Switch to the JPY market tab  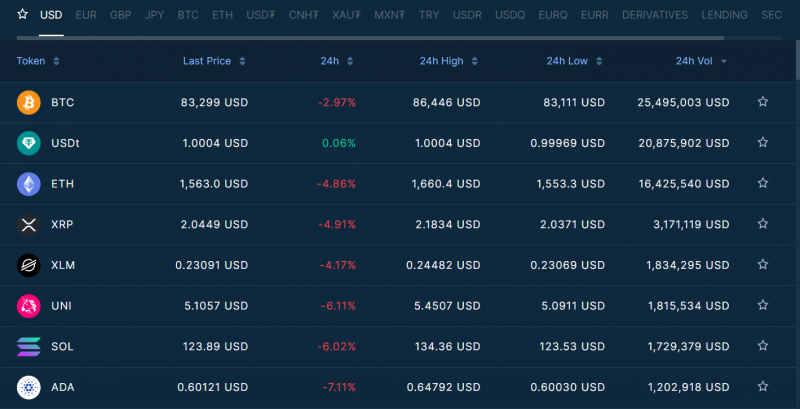[x=154, y=15]
